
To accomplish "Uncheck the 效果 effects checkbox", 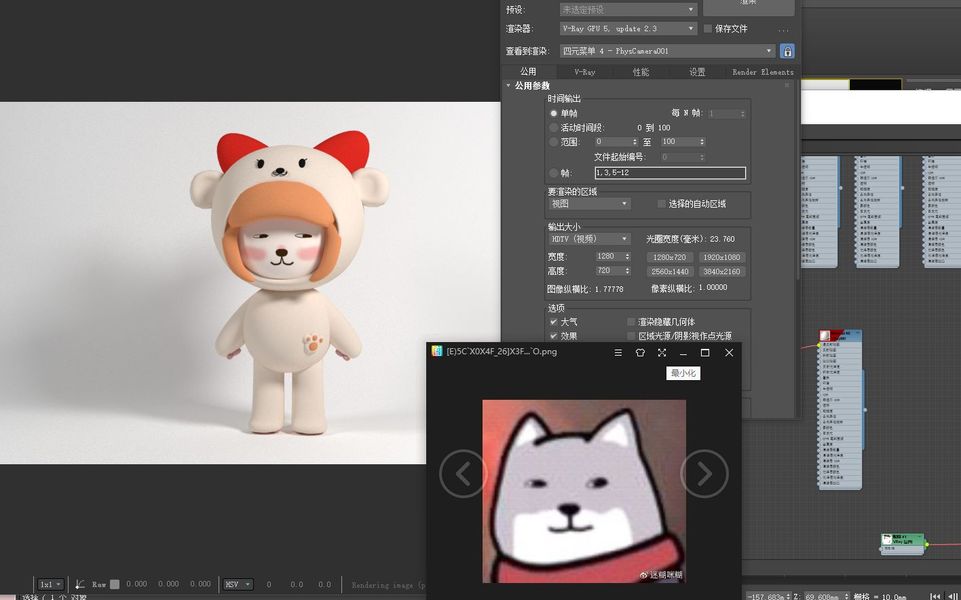I will pos(553,336).
